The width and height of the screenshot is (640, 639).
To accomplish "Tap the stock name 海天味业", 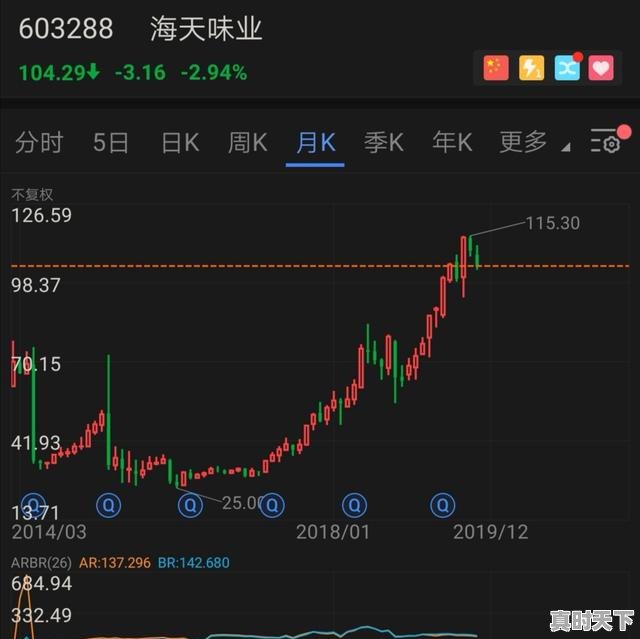I will [206, 29].
